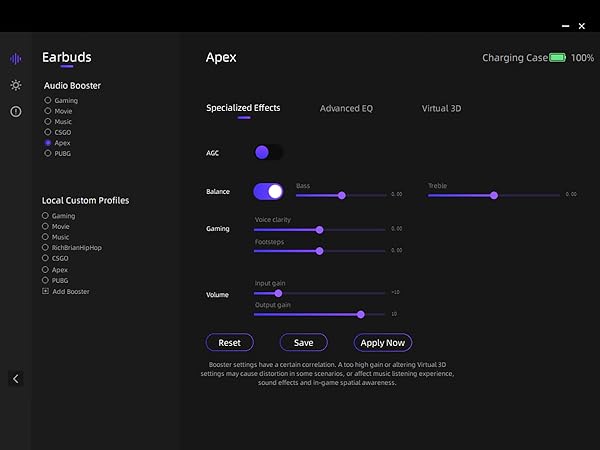
Task: Collapse the sidebar with the back arrow
Action: 15,379
